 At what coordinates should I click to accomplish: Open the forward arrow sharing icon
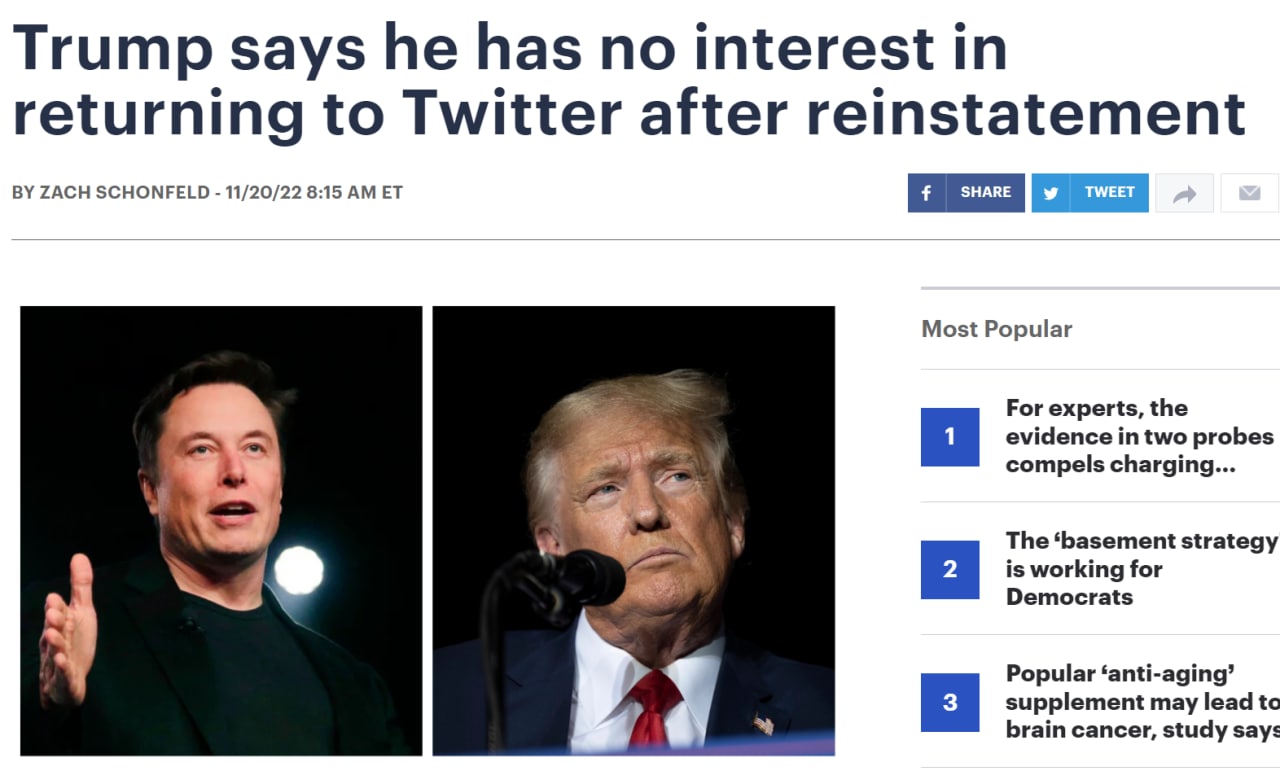click(1184, 192)
